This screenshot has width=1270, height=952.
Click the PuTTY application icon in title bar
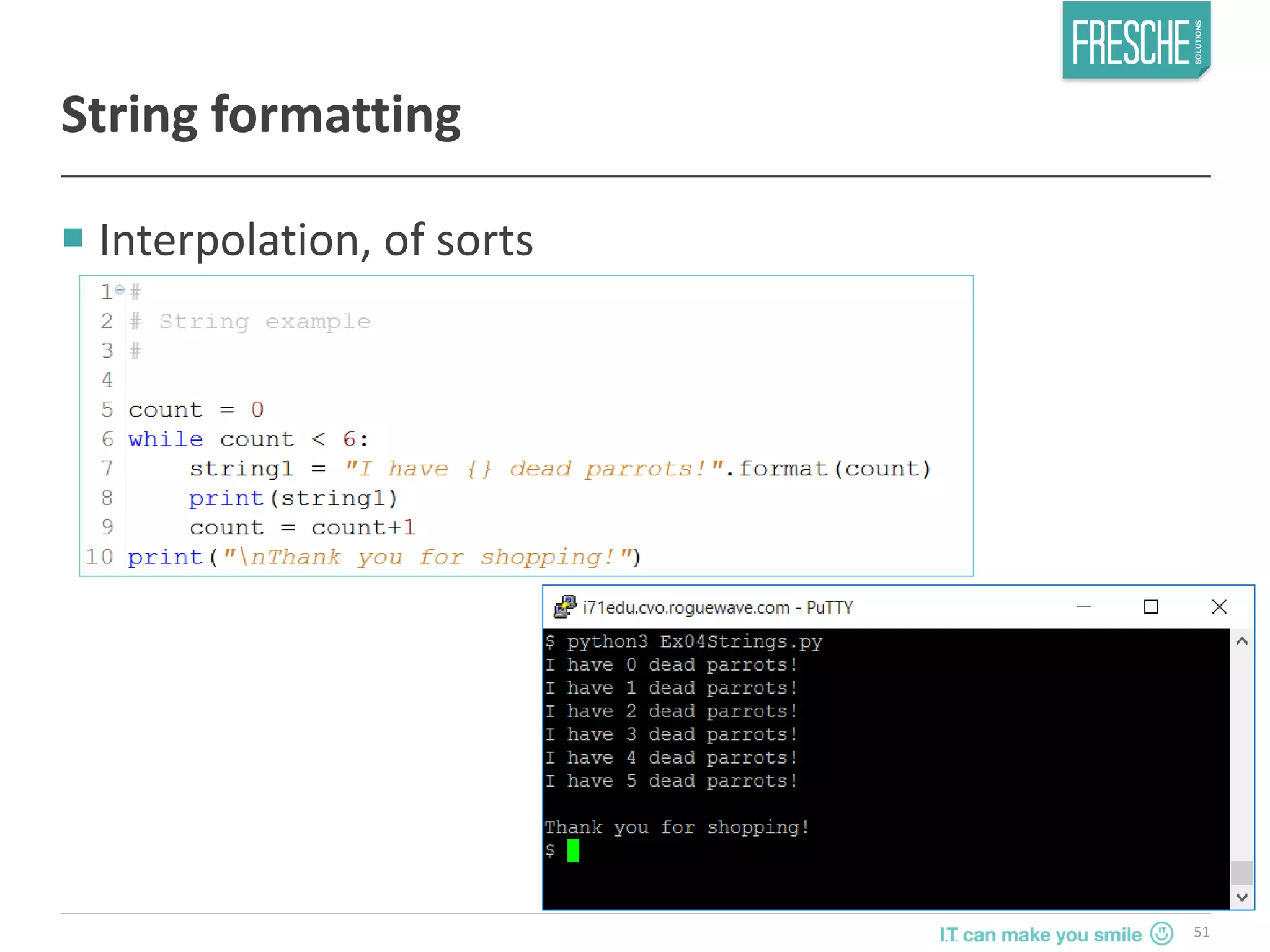coord(564,607)
